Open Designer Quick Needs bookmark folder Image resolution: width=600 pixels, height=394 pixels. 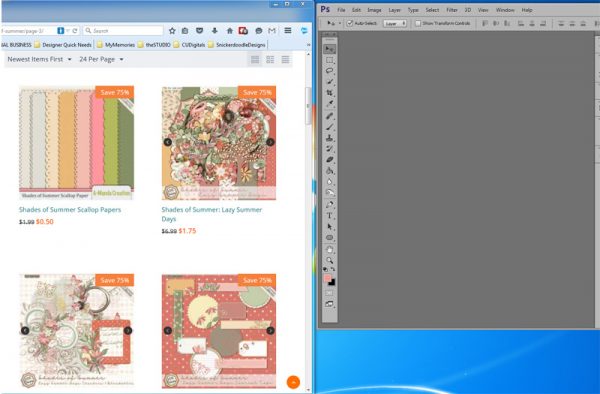pos(63,45)
